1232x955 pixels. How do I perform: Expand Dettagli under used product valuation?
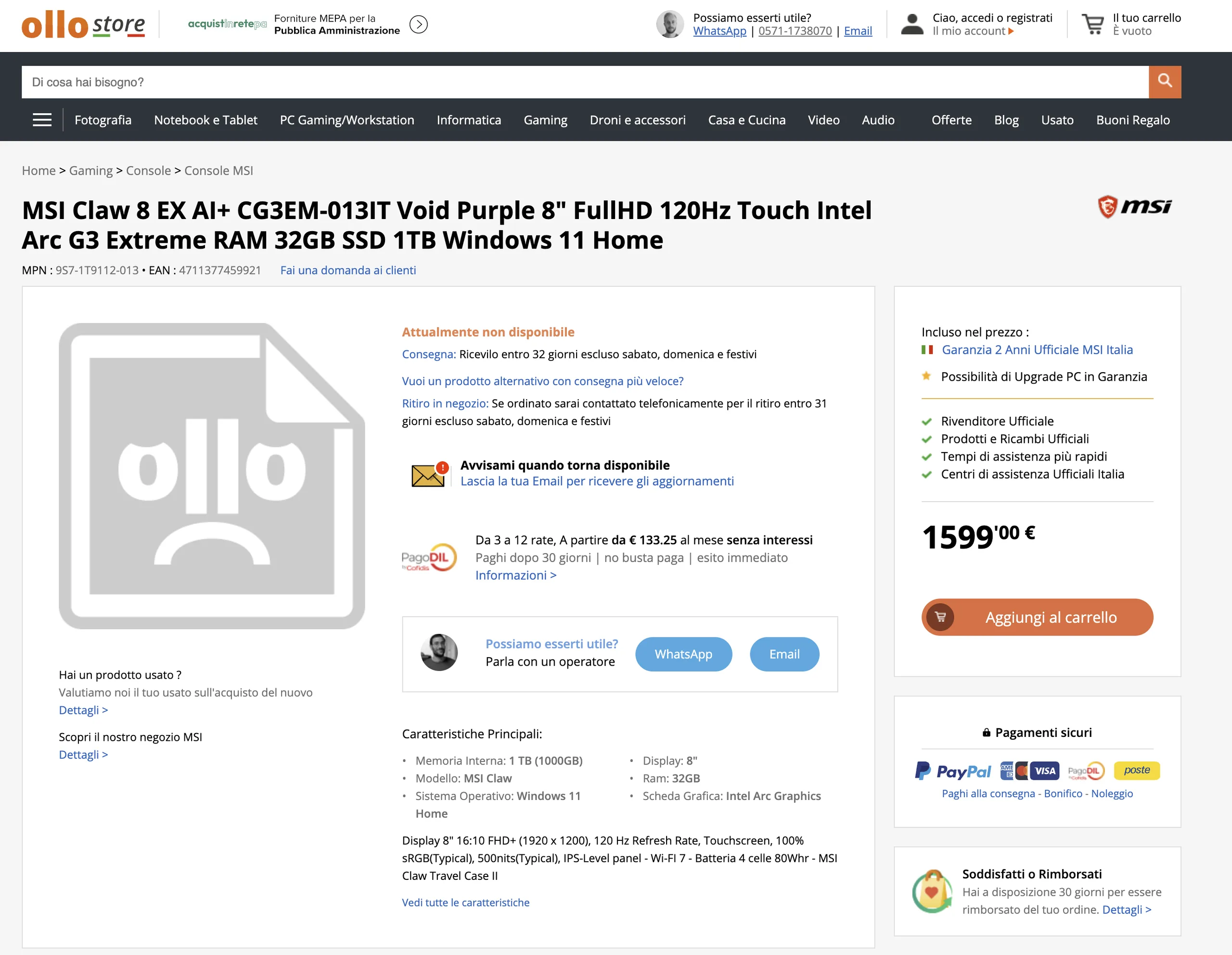coord(83,710)
